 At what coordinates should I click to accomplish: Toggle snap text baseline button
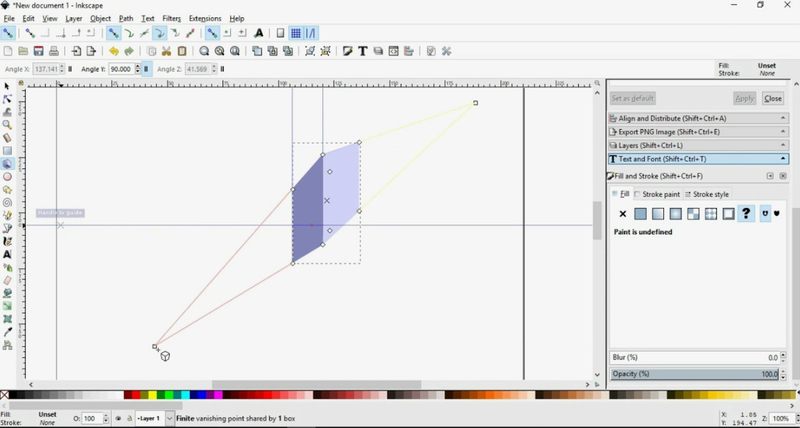pos(259,33)
